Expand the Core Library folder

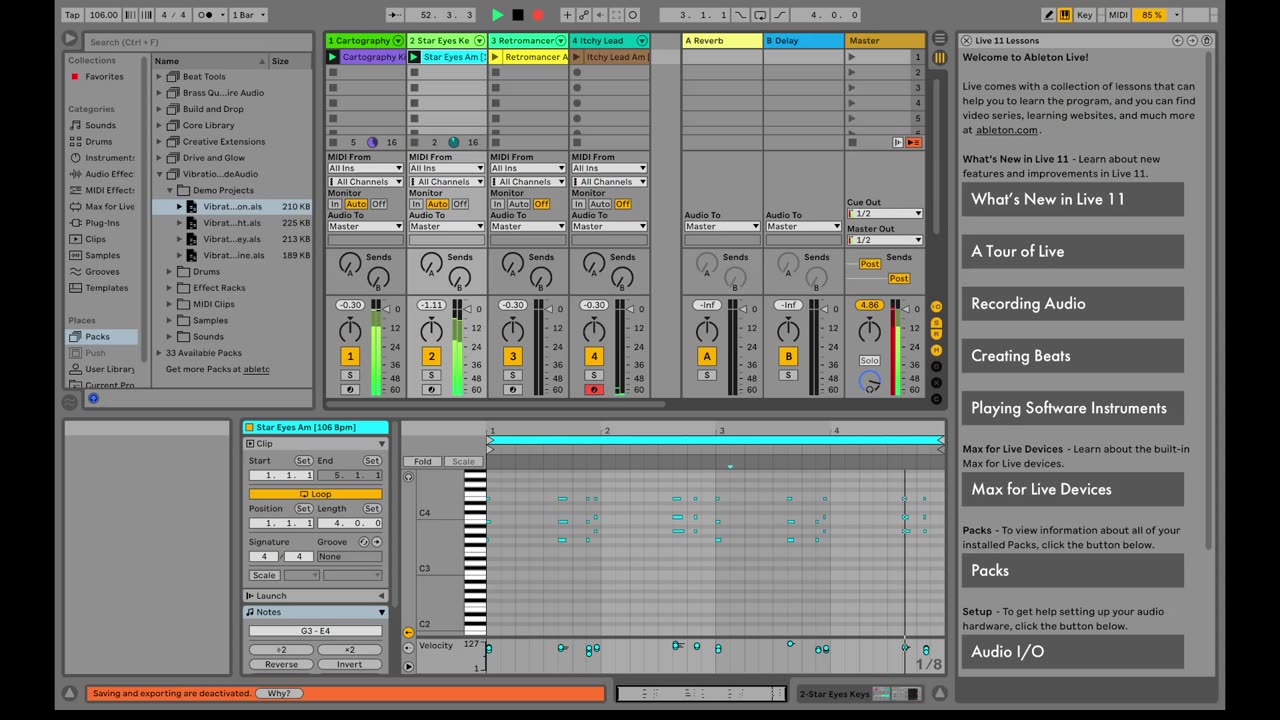(159, 125)
